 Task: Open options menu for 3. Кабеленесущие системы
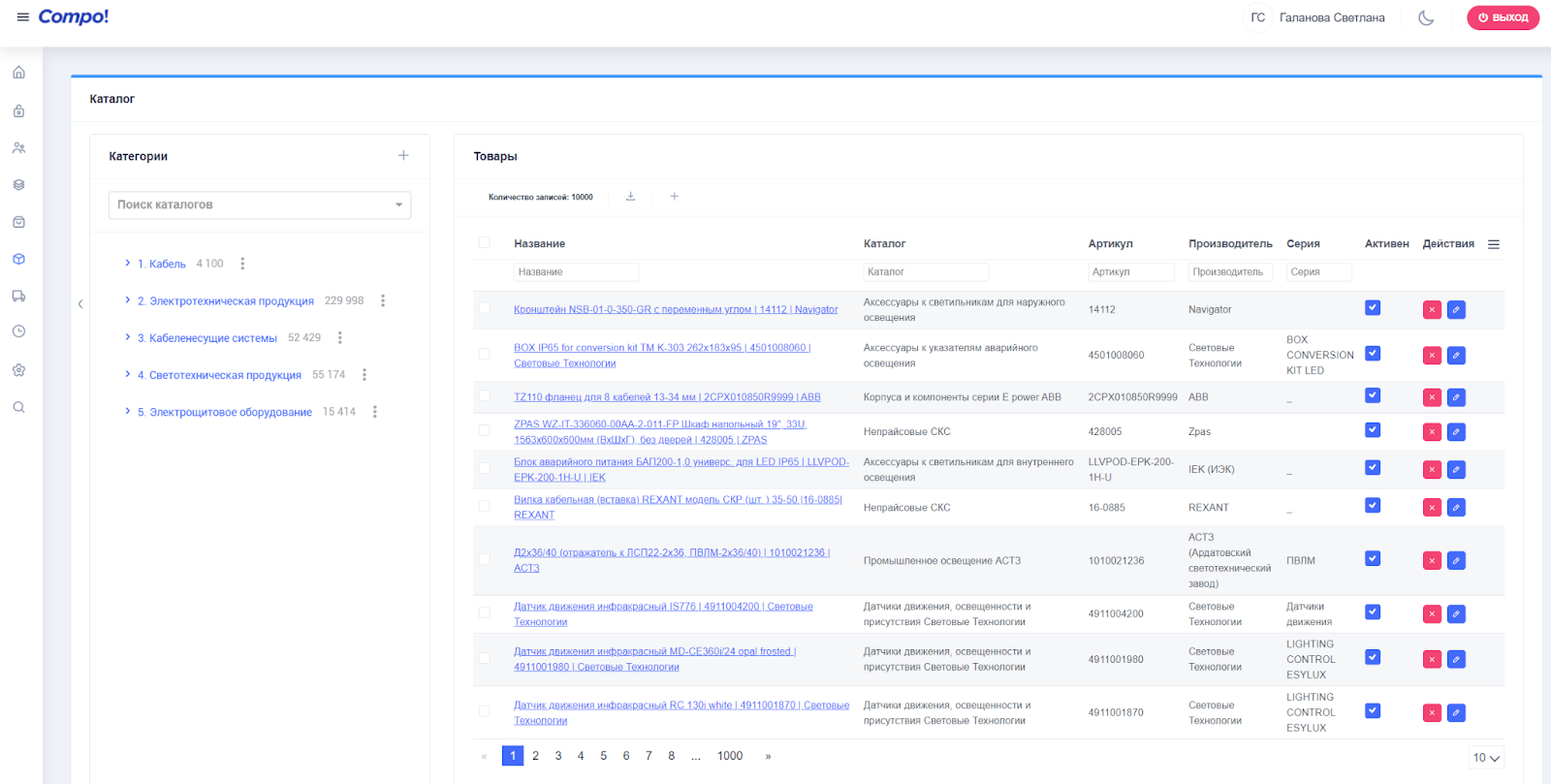[x=339, y=338]
